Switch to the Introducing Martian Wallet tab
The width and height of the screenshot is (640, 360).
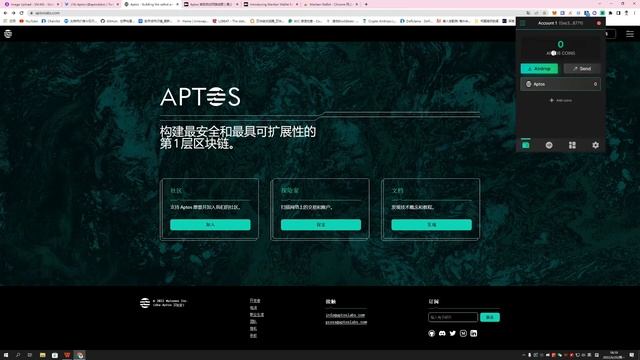pyautogui.click(x=270, y=4)
